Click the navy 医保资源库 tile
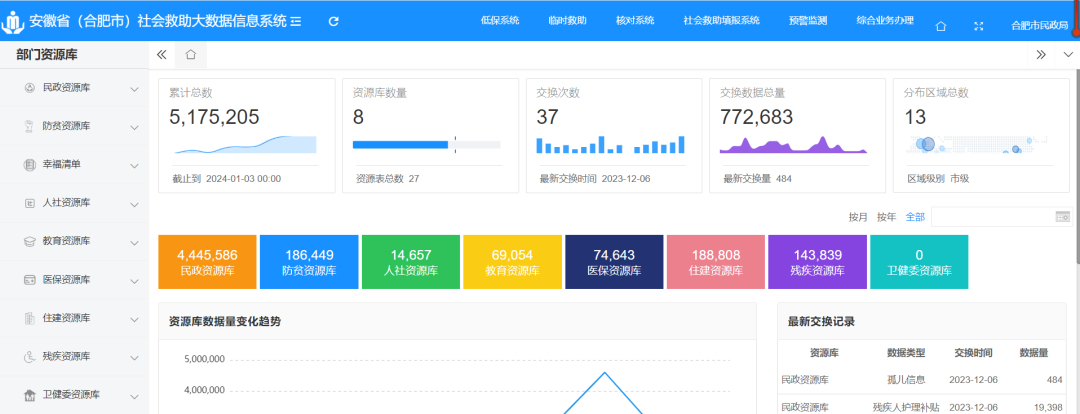 [614, 262]
